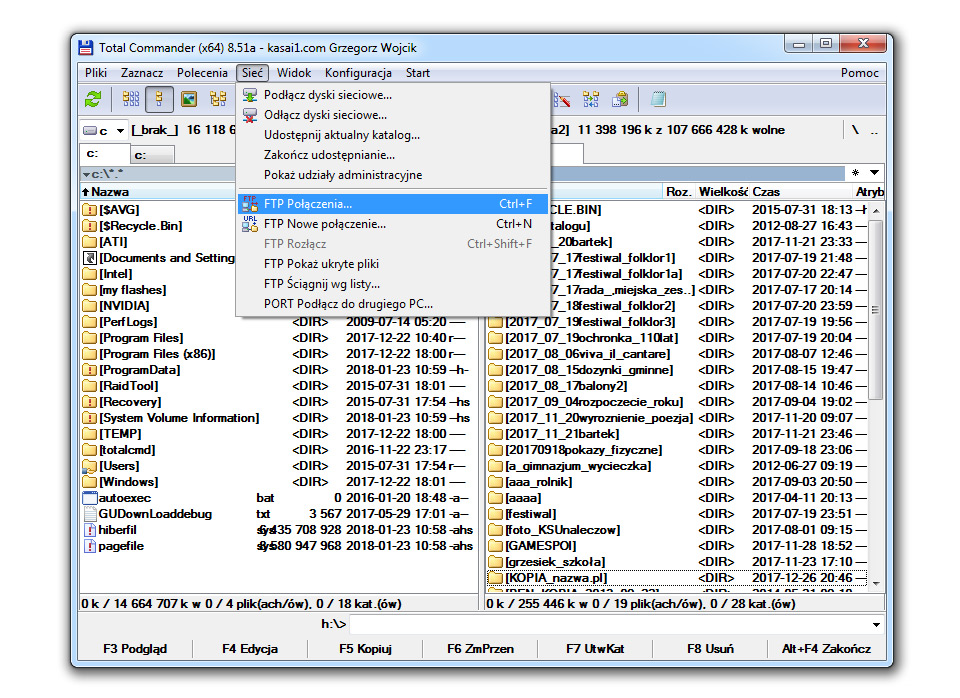Switch to brief file list view icon

point(130,99)
